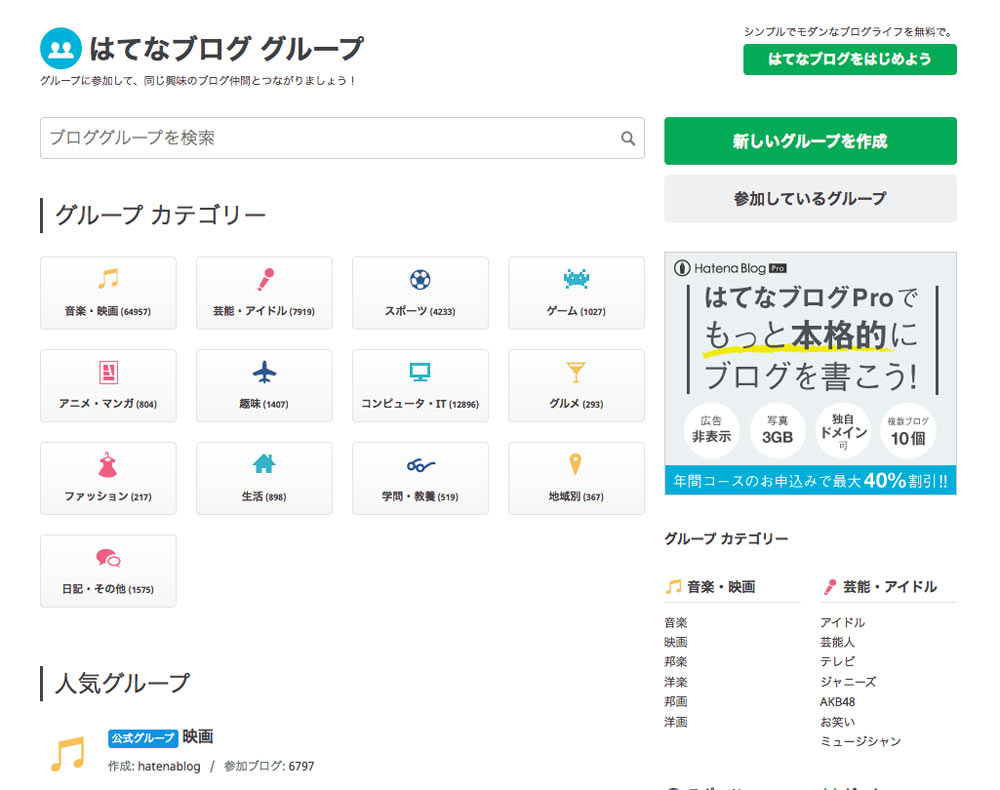Viewport: 1000px width, 790px height.
Task: Open the グルメ cocktail glass icon
Action: [x=576, y=372]
